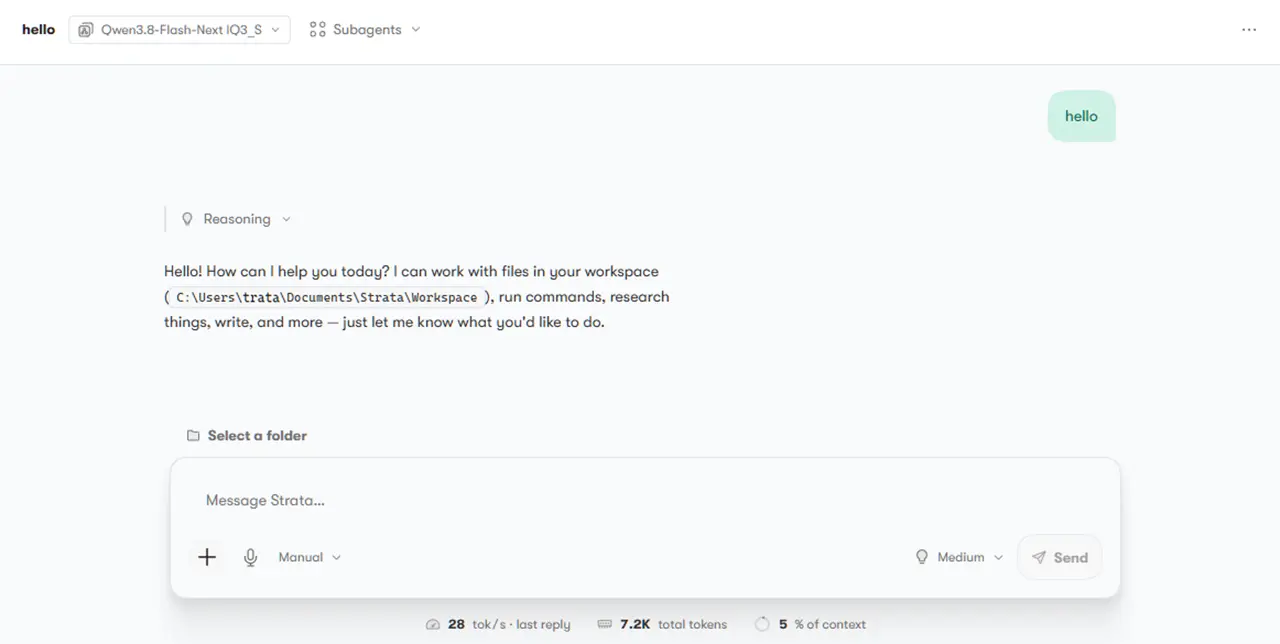This screenshot has width=1280, height=644.
Task: Click the green hello message bubble
Action: [1081, 116]
